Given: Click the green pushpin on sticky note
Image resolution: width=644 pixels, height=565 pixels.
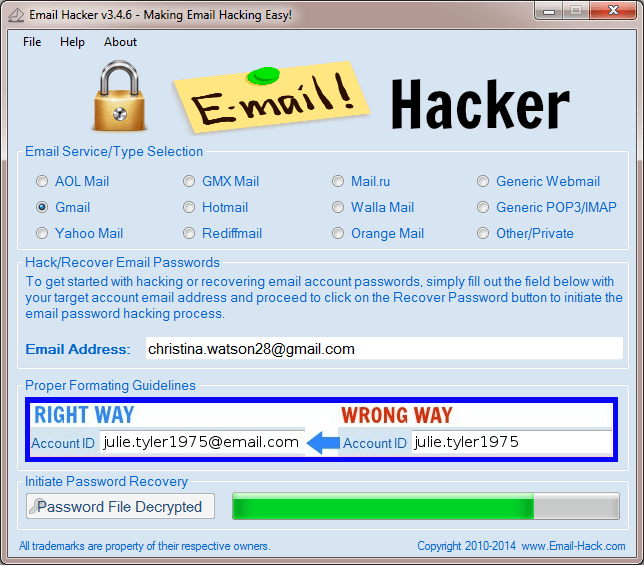Looking at the screenshot, I should point(263,76).
